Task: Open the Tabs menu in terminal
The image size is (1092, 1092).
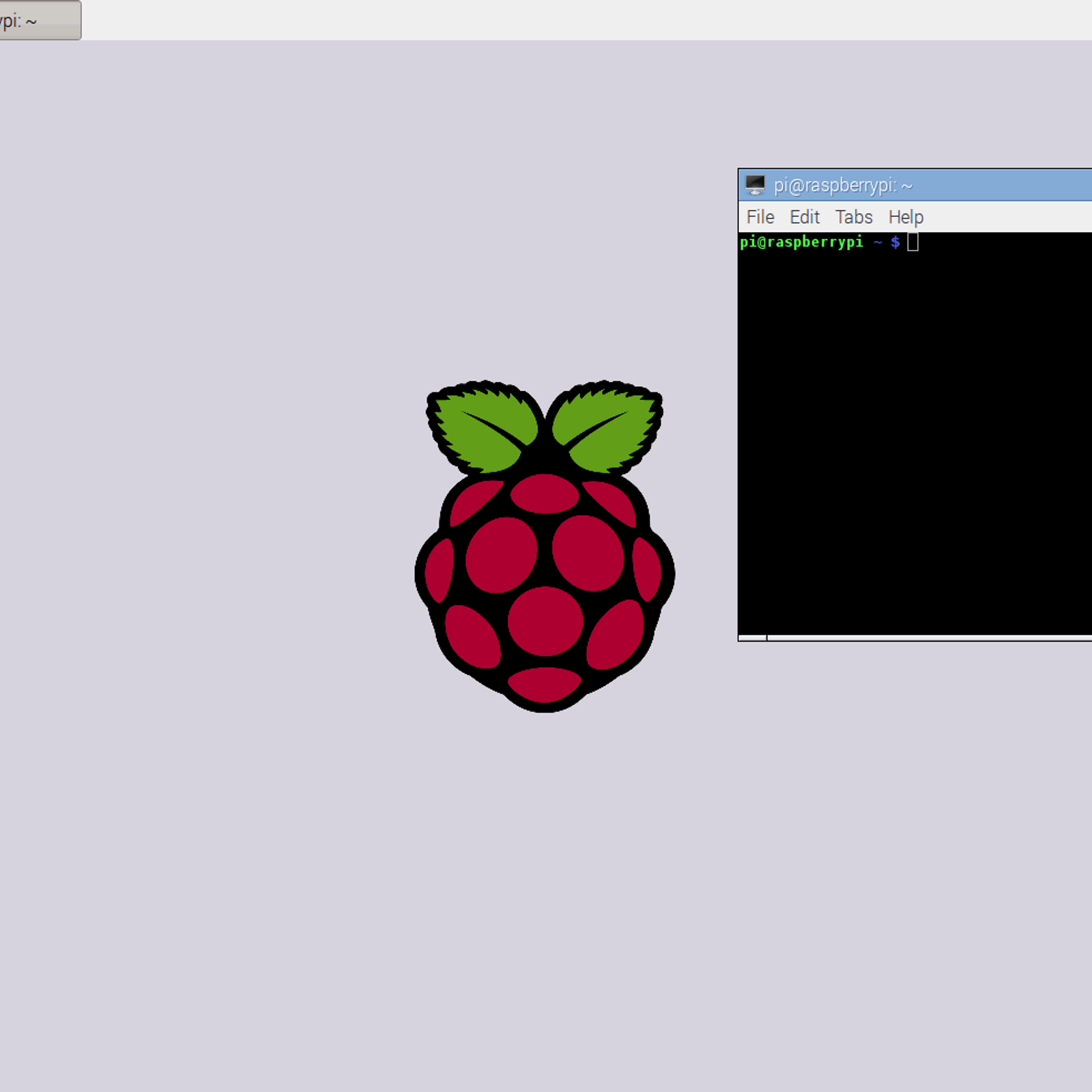Action: [x=853, y=217]
